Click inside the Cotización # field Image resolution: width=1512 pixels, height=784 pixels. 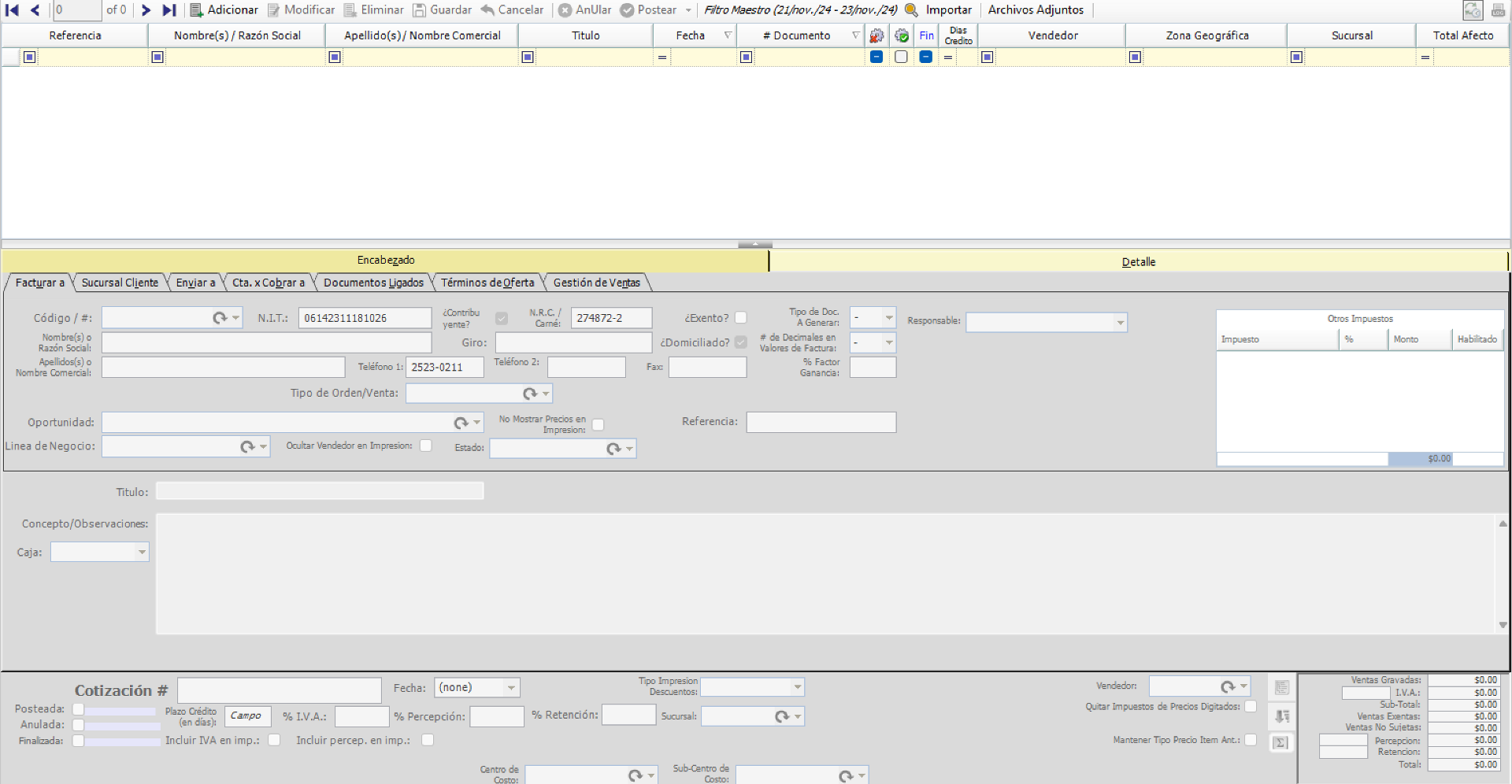[x=279, y=690]
